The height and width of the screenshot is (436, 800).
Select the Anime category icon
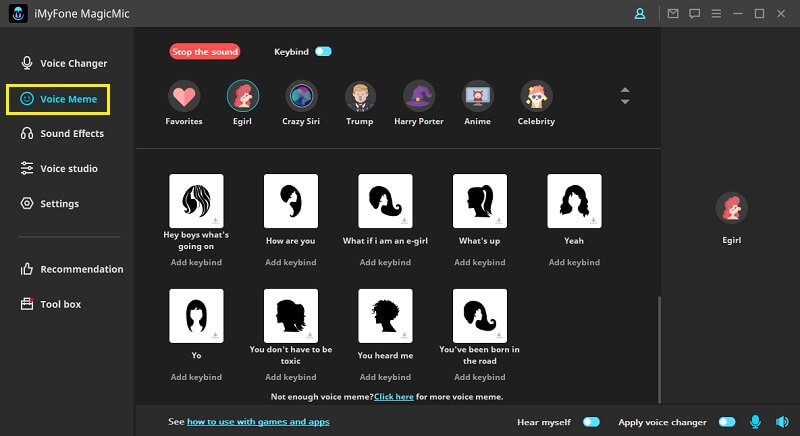coord(477,96)
